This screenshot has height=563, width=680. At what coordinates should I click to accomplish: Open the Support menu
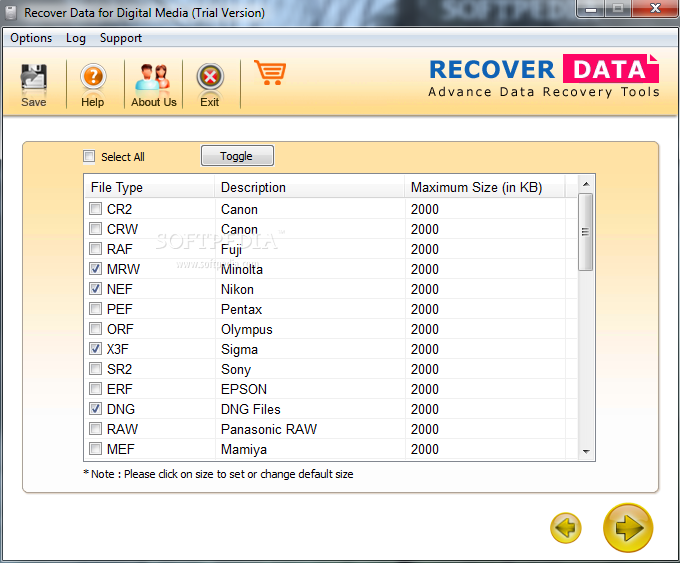click(x=121, y=38)
